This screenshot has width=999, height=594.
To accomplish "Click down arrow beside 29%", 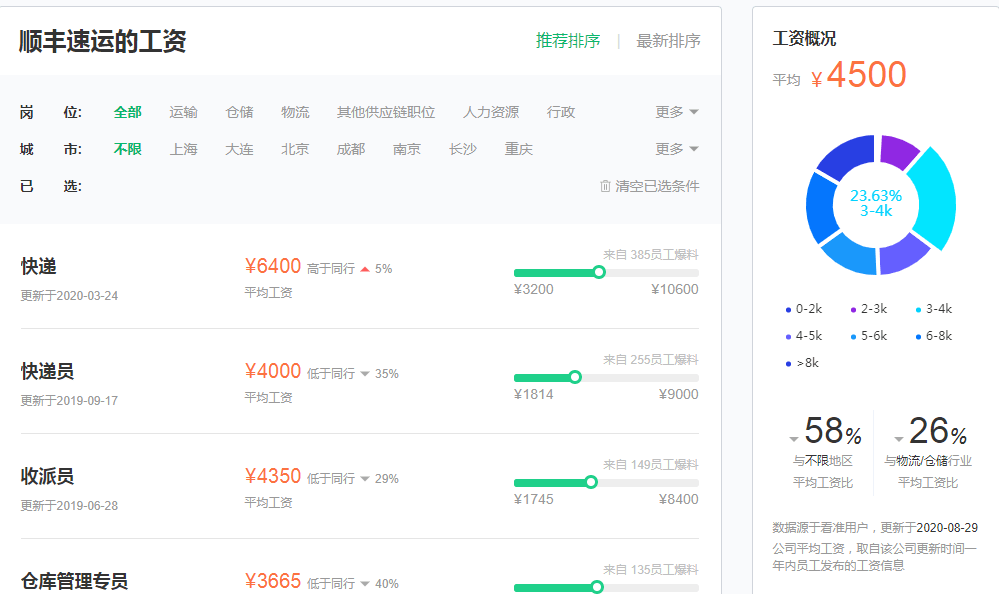I will 365,479.
